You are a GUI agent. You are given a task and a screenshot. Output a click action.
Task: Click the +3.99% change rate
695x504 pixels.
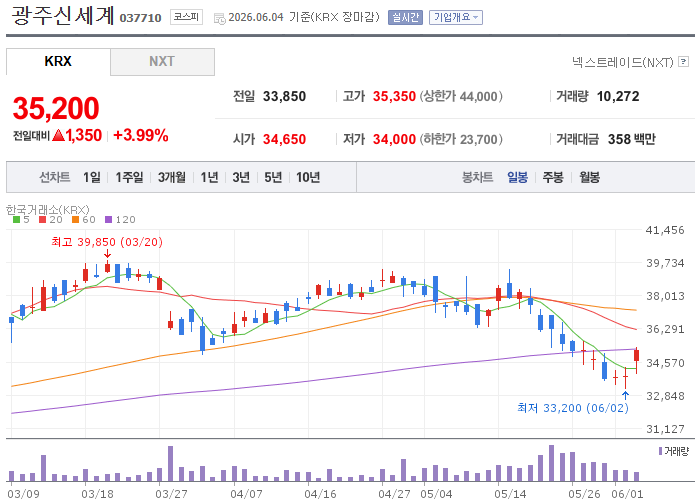tap(141, 135)
